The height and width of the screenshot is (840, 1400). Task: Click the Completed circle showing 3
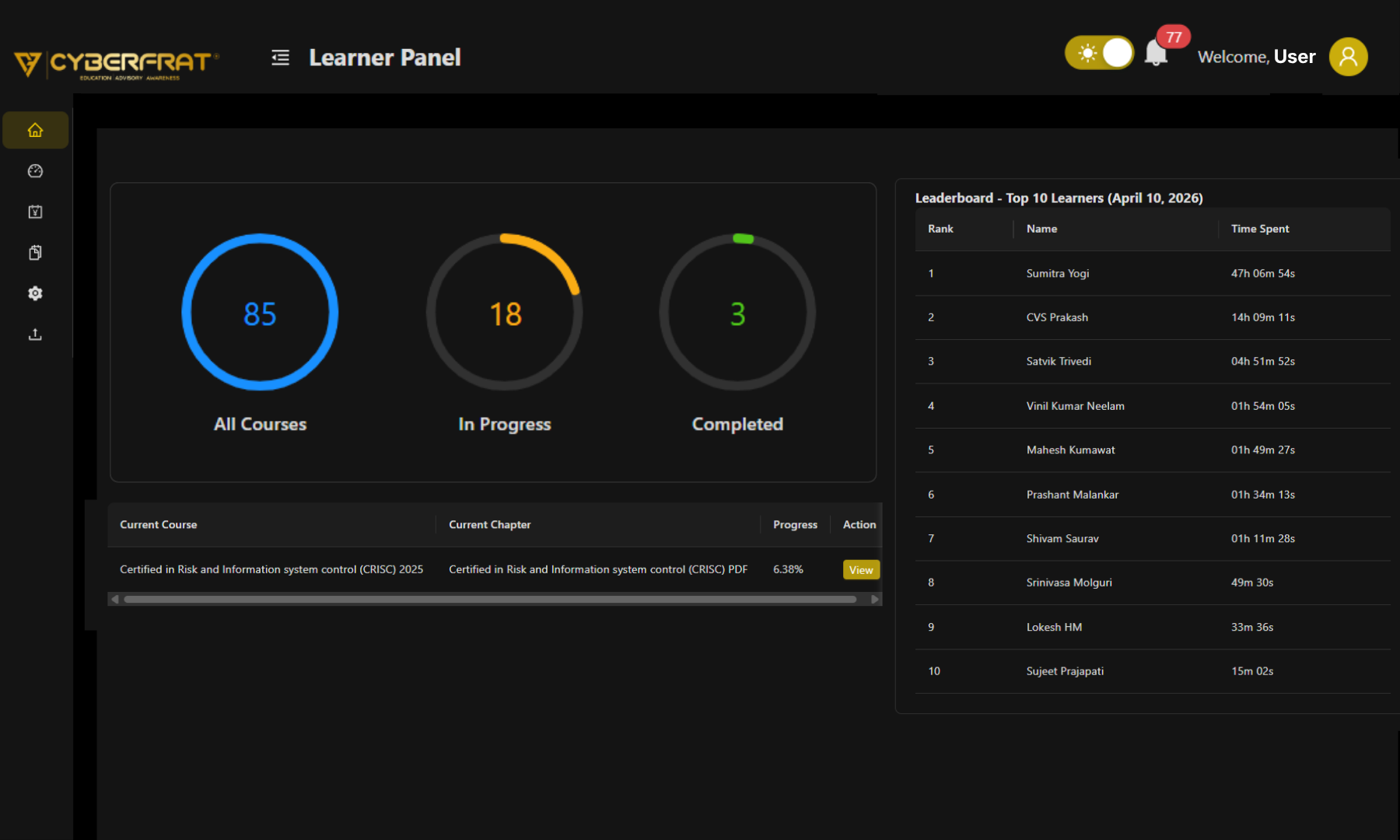(737, 313)
